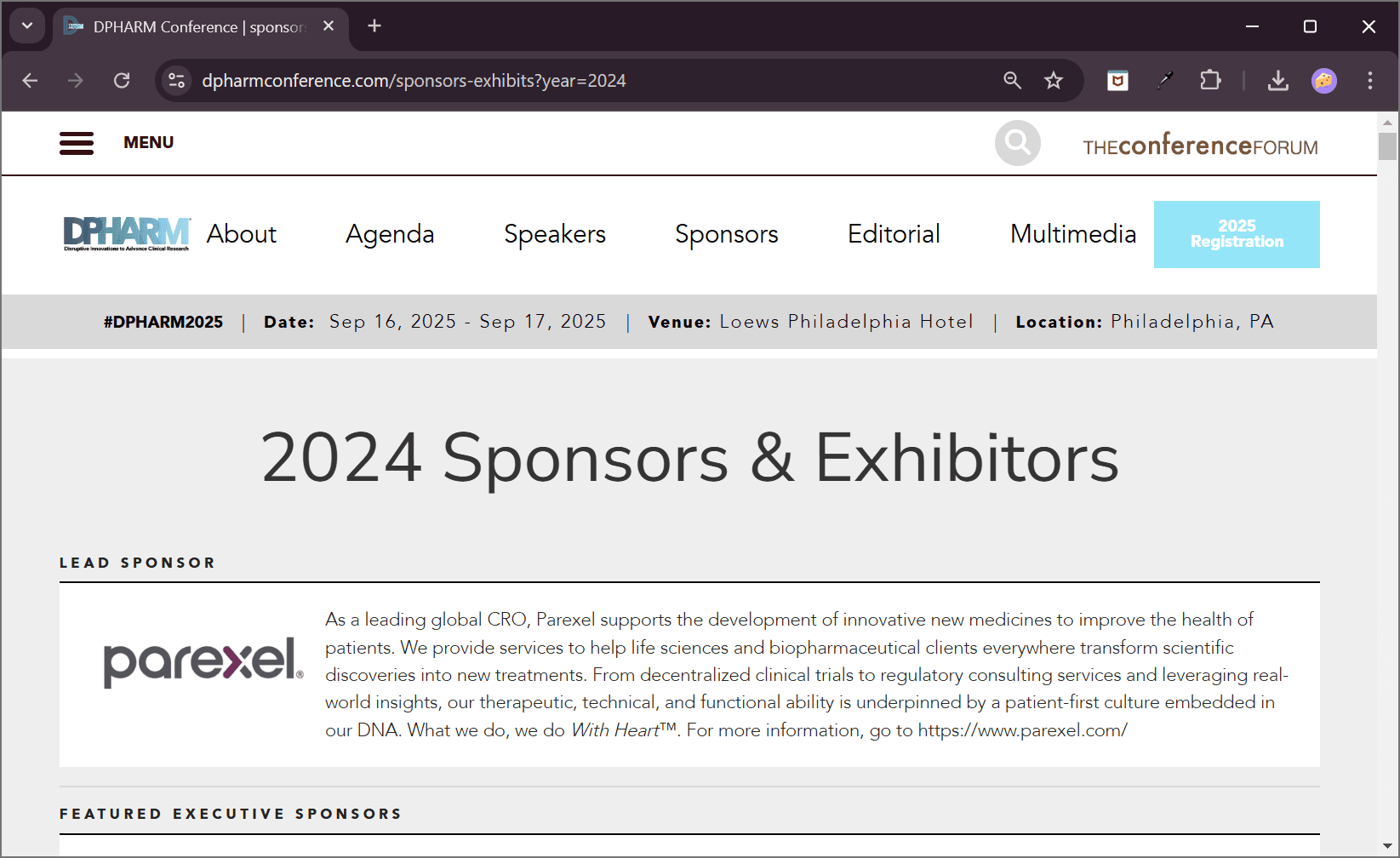The width and height of the screenshot is (1400, 858).
Task: Open the site search magnifier icon
Action: point(1017,143)
